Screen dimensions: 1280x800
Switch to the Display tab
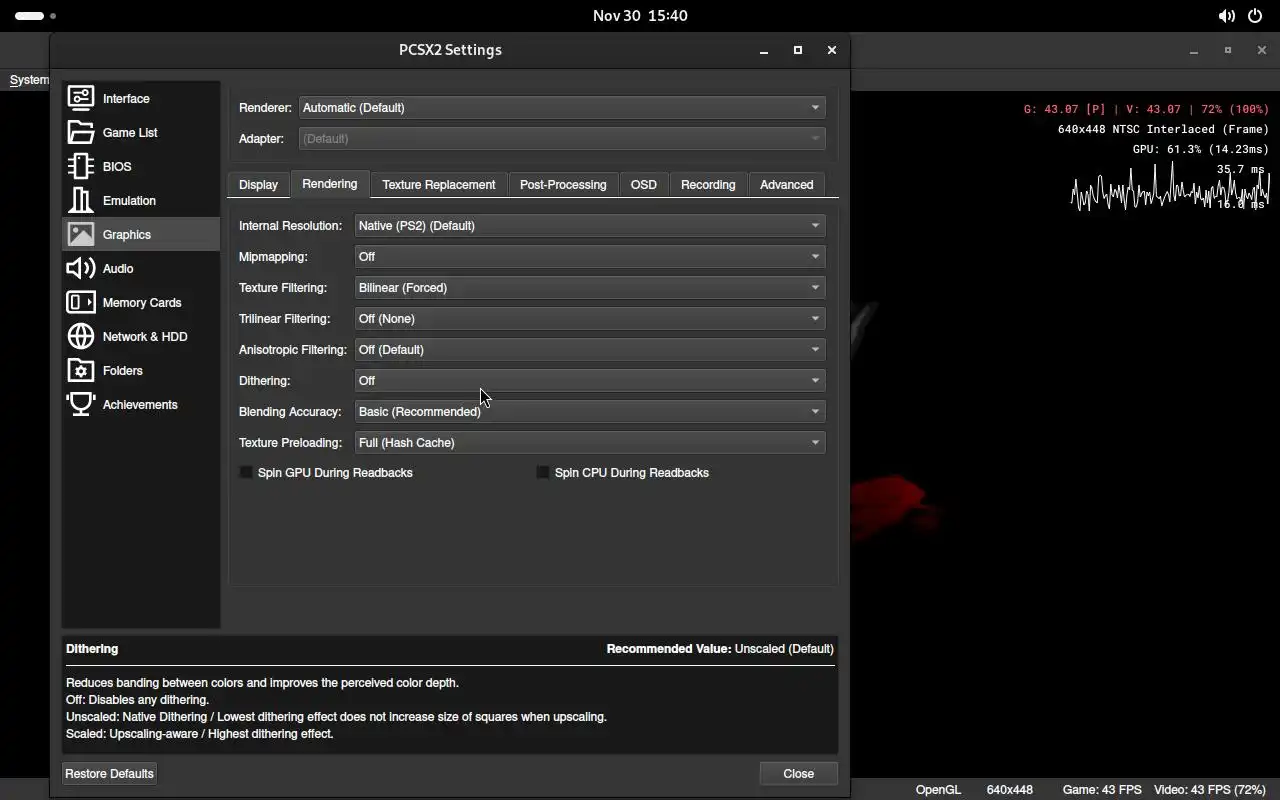[258, 184]
